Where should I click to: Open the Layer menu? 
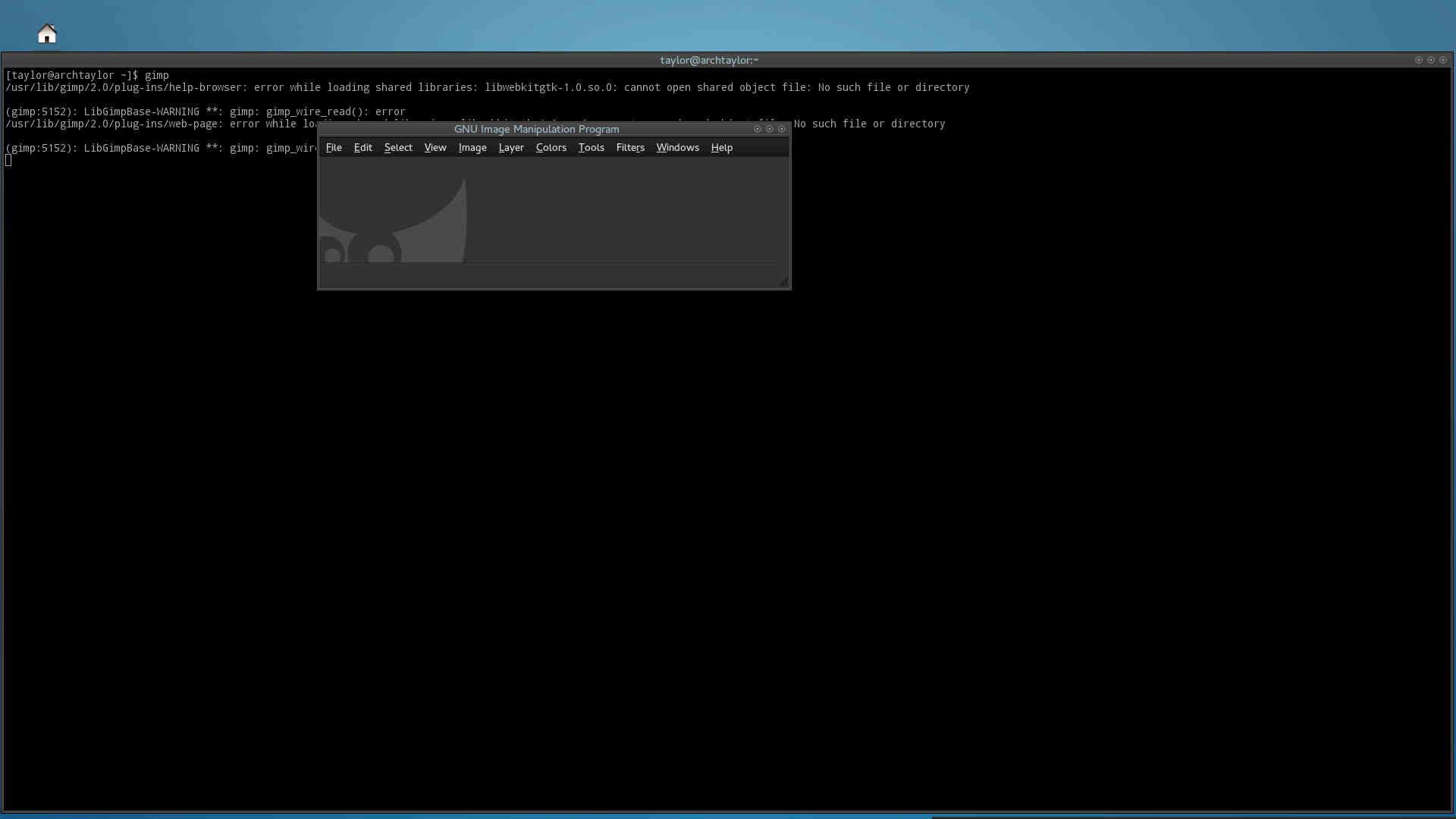click(510, 147)
